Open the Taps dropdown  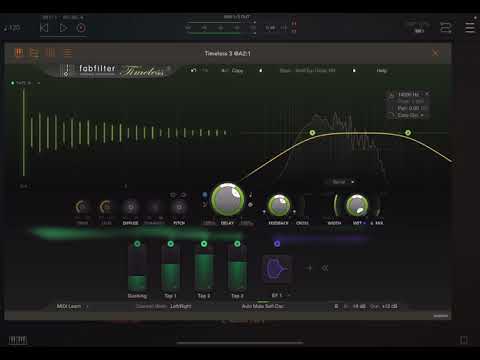tap(26, 83)
